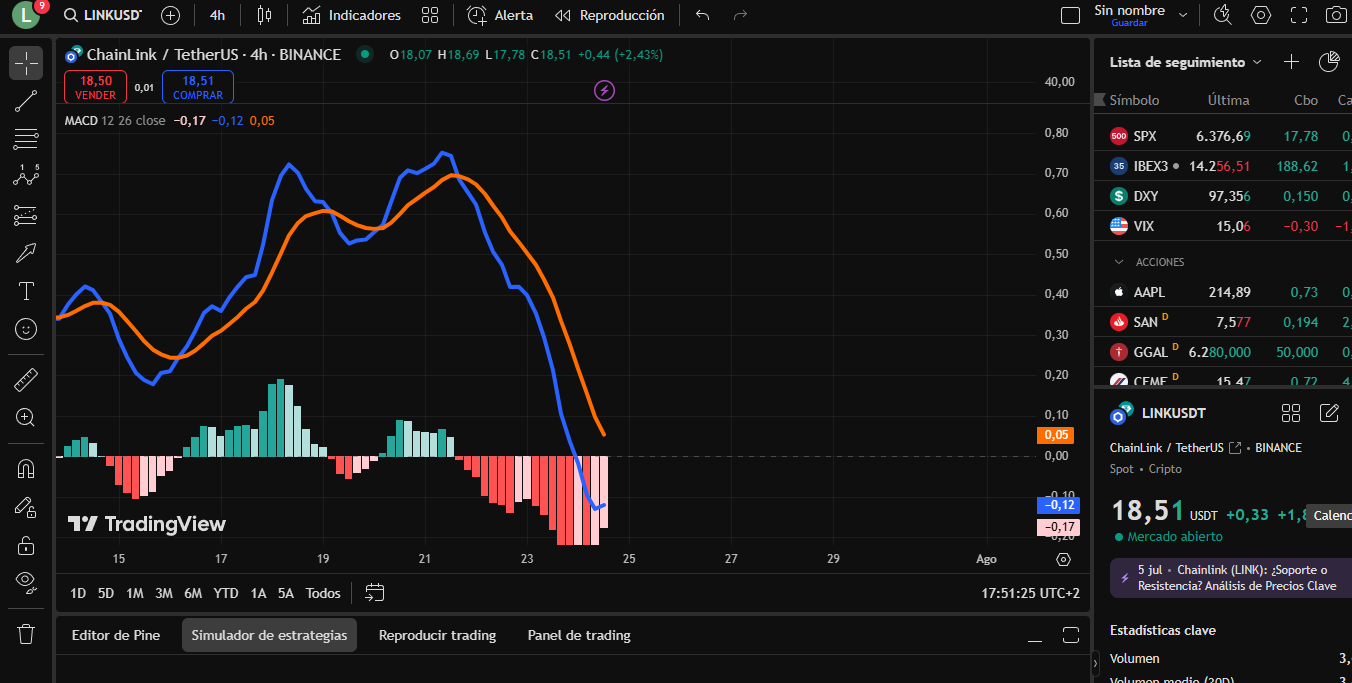This screenshot has width=1352, height=683.
Task: Select the zoom in tool
Action: pyautogui.click(x=26, y=418)
